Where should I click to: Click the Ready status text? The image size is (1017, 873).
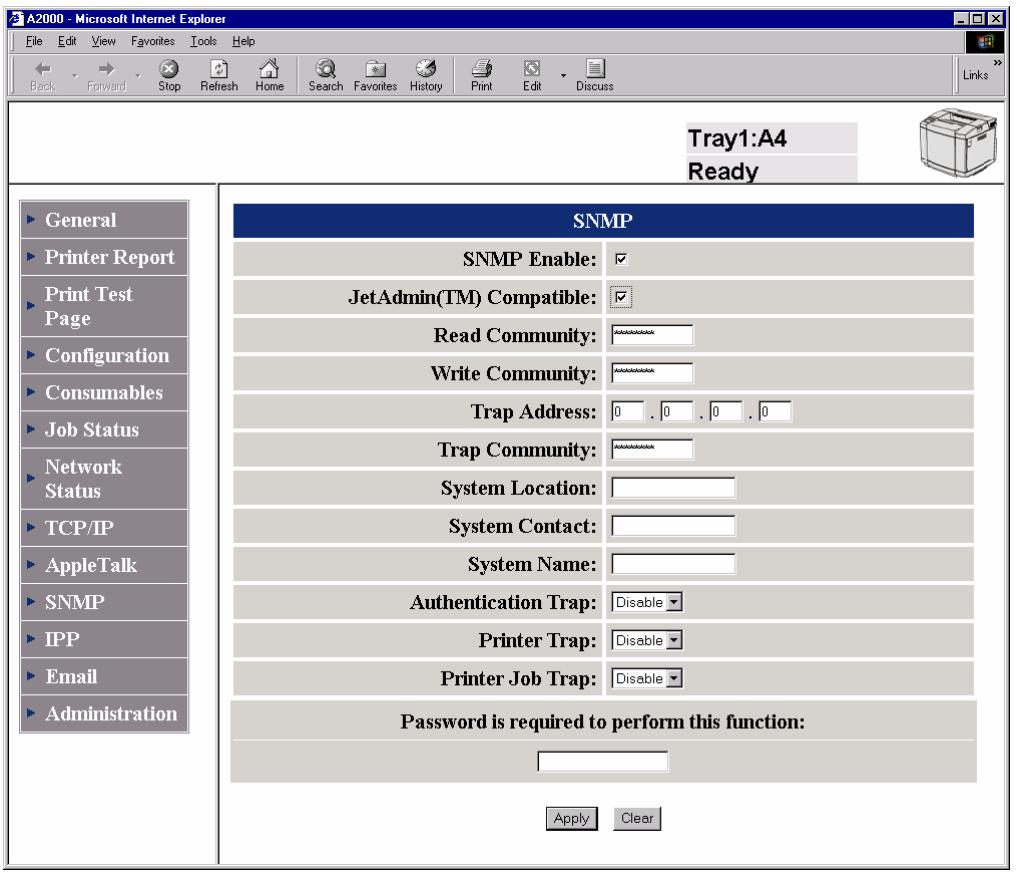(723, 171)
